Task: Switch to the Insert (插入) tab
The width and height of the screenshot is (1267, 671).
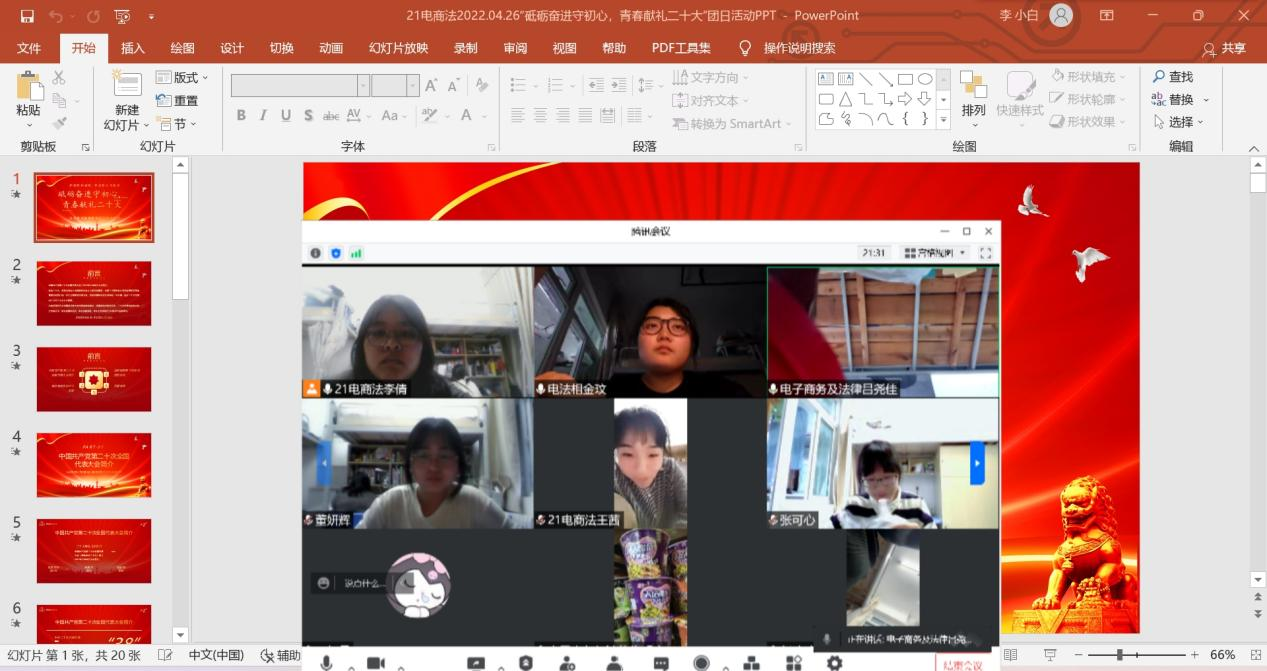Action: pyautogui.click(x=133, y=48)
